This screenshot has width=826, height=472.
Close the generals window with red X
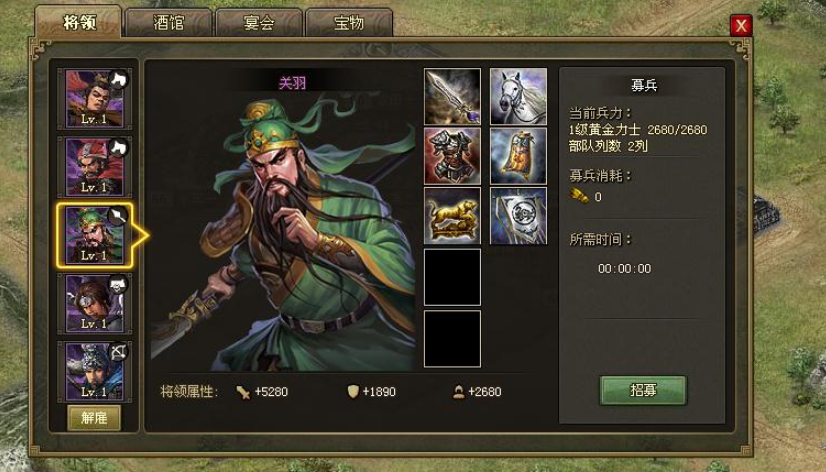(741, 25)
